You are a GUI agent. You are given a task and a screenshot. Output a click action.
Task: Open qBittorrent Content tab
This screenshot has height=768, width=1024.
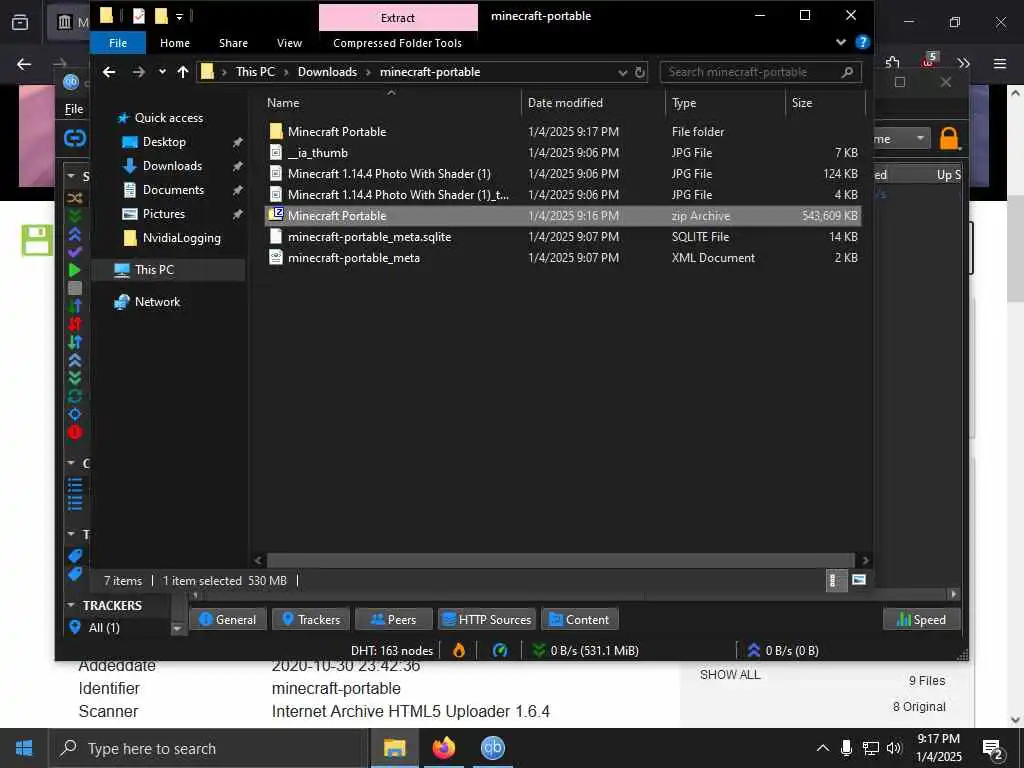coord(579,620)
